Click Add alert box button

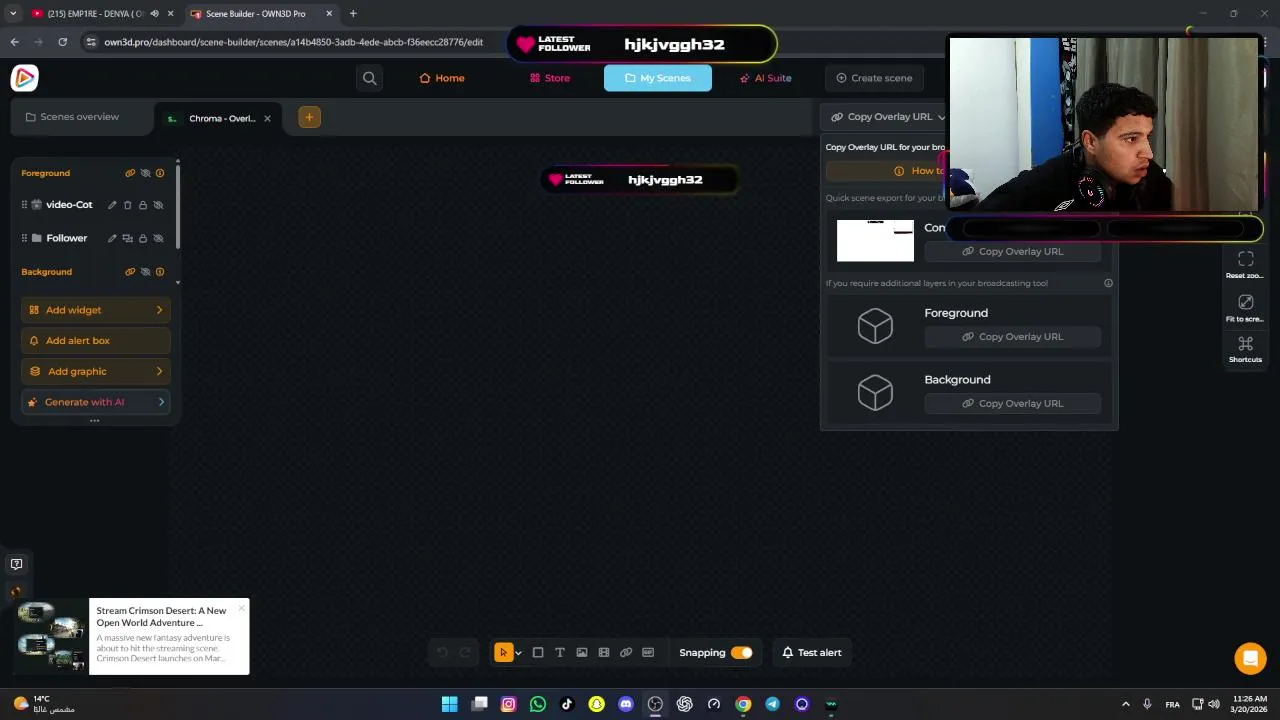pyautogui.click(x=96, y=341)
